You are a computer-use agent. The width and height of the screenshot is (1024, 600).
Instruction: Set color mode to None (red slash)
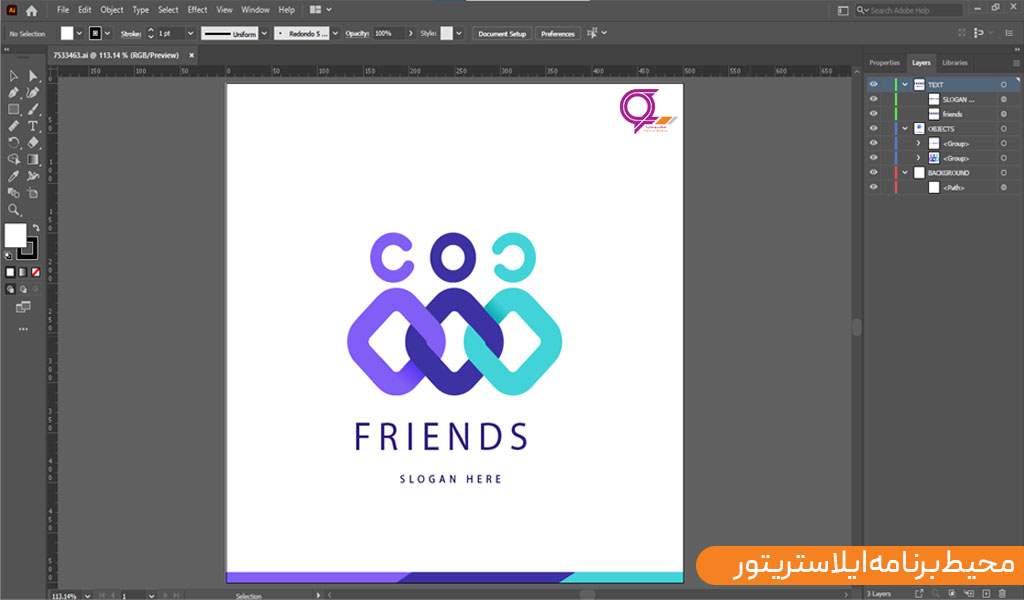36,272
